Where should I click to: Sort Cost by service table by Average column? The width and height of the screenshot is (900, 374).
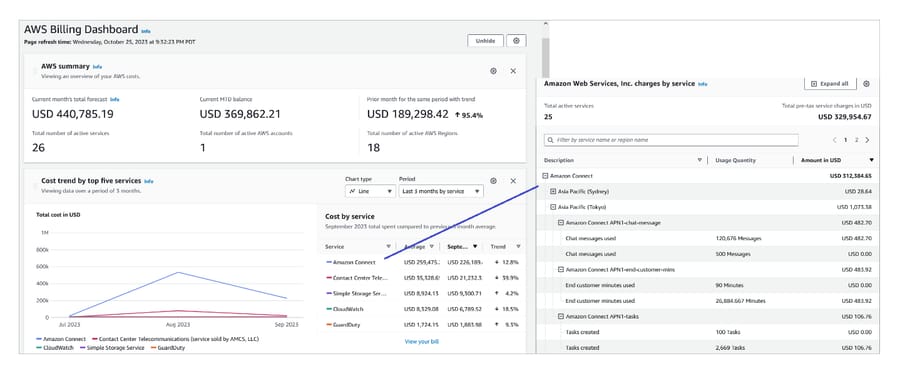(x=432, y=247)
